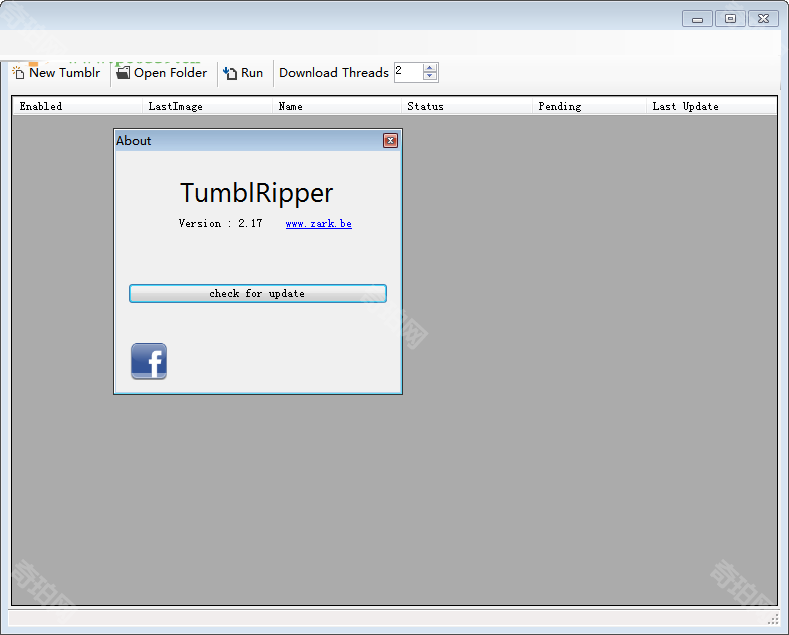Click the Download Threads number field
789x635 pixels.
(408, 72)
